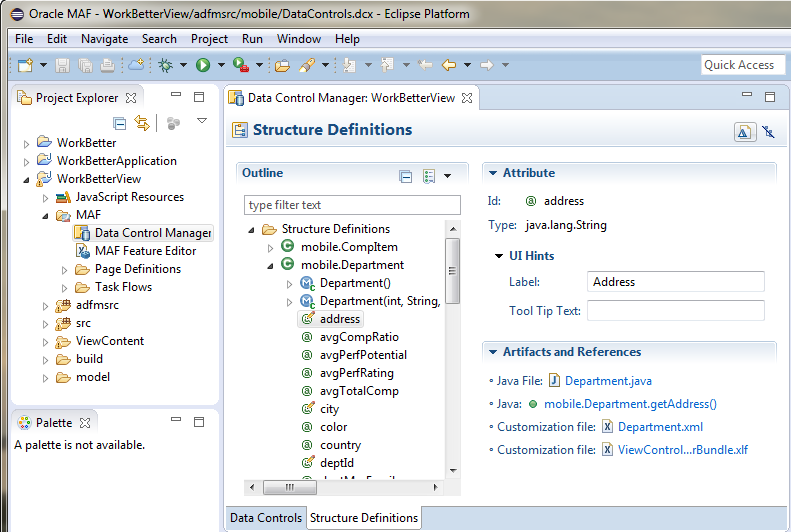Open Project Explorer view menu triangle

click(x=202, y=121)
